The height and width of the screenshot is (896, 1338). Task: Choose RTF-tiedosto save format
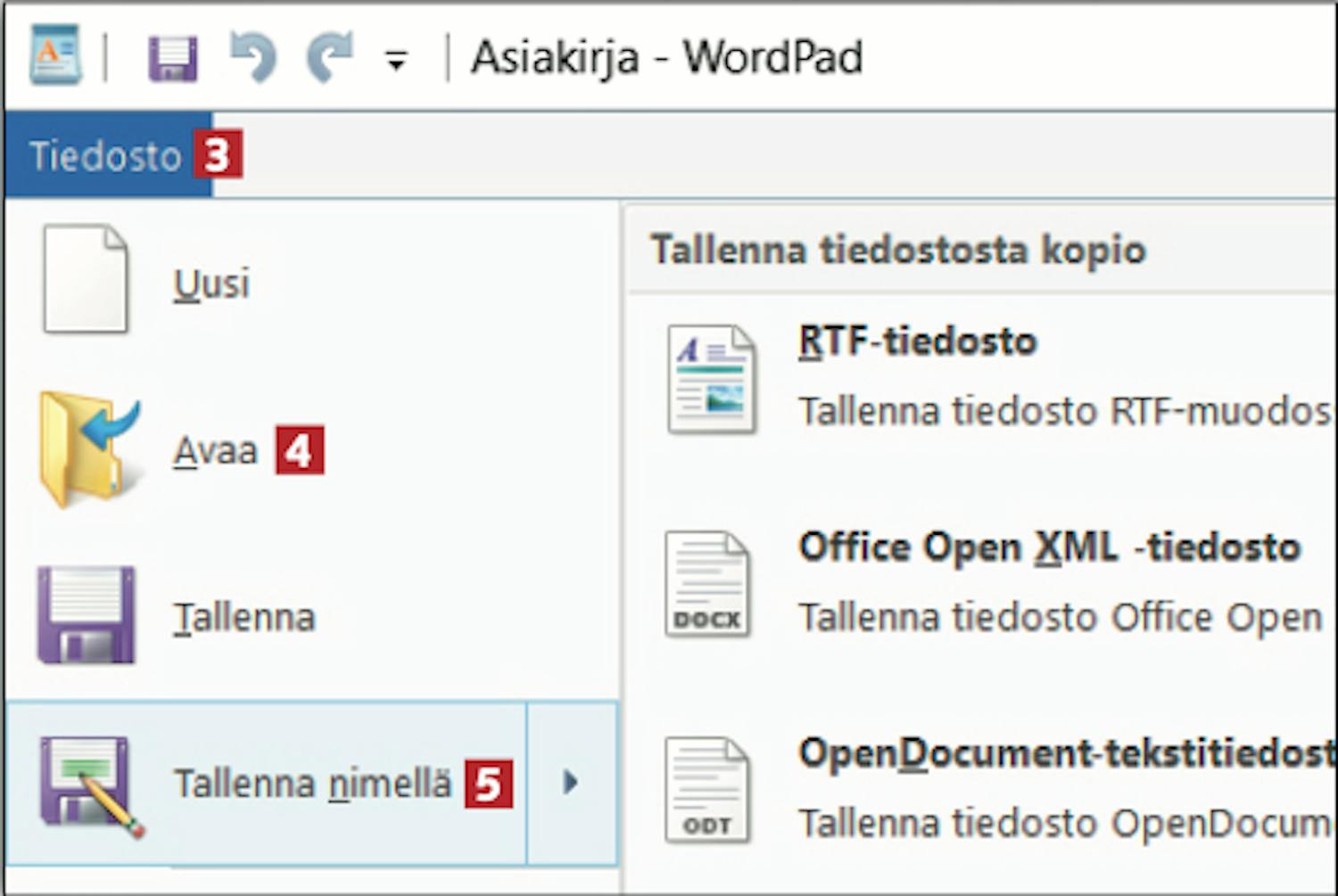pyautogui.click(x=917, y=341)
